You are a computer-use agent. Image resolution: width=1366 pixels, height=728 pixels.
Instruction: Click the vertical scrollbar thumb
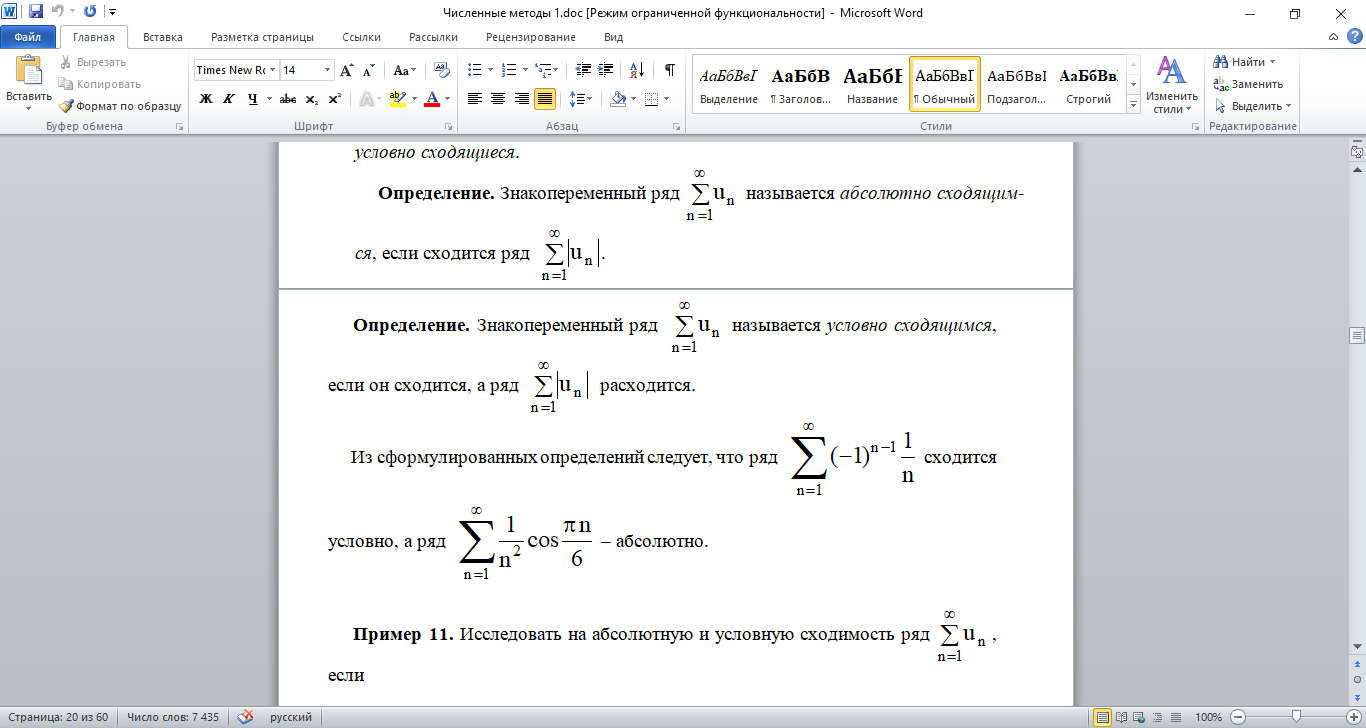click(x=1357, y=334)
